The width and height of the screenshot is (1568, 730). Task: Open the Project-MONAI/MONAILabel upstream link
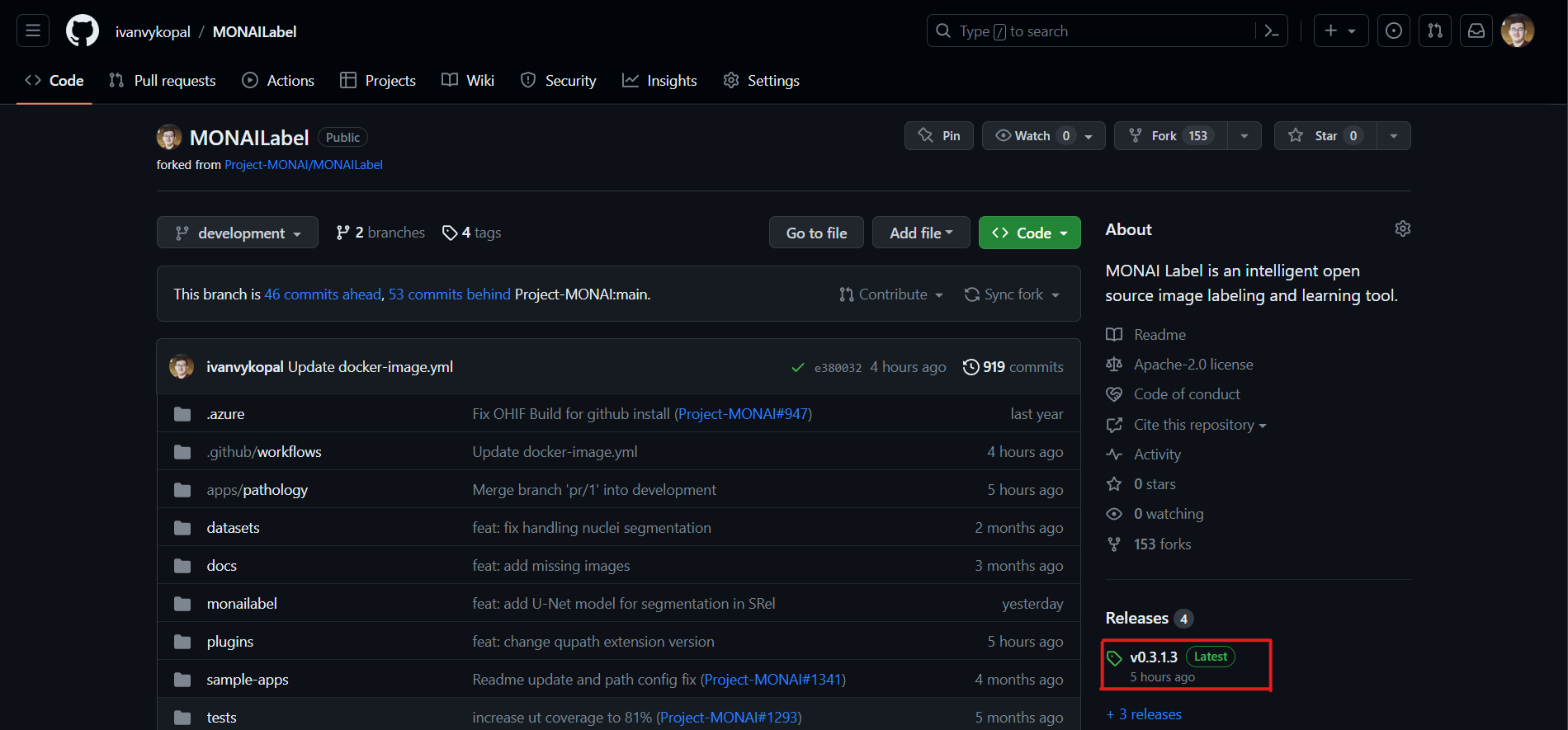tap(304, 165)
